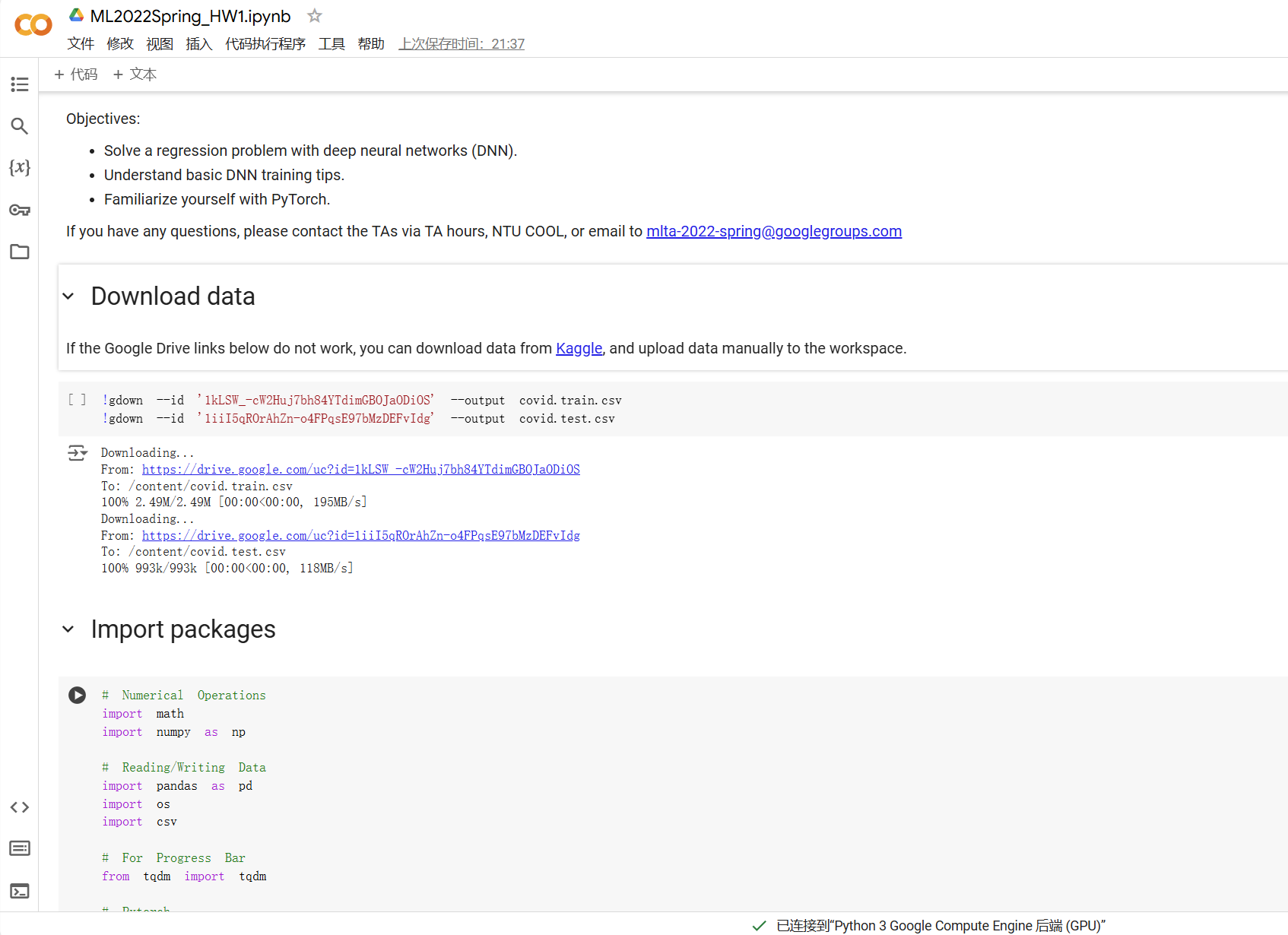Click the 'import numpy as np' line
The image size is (1288, 935).
coord(174,732)
